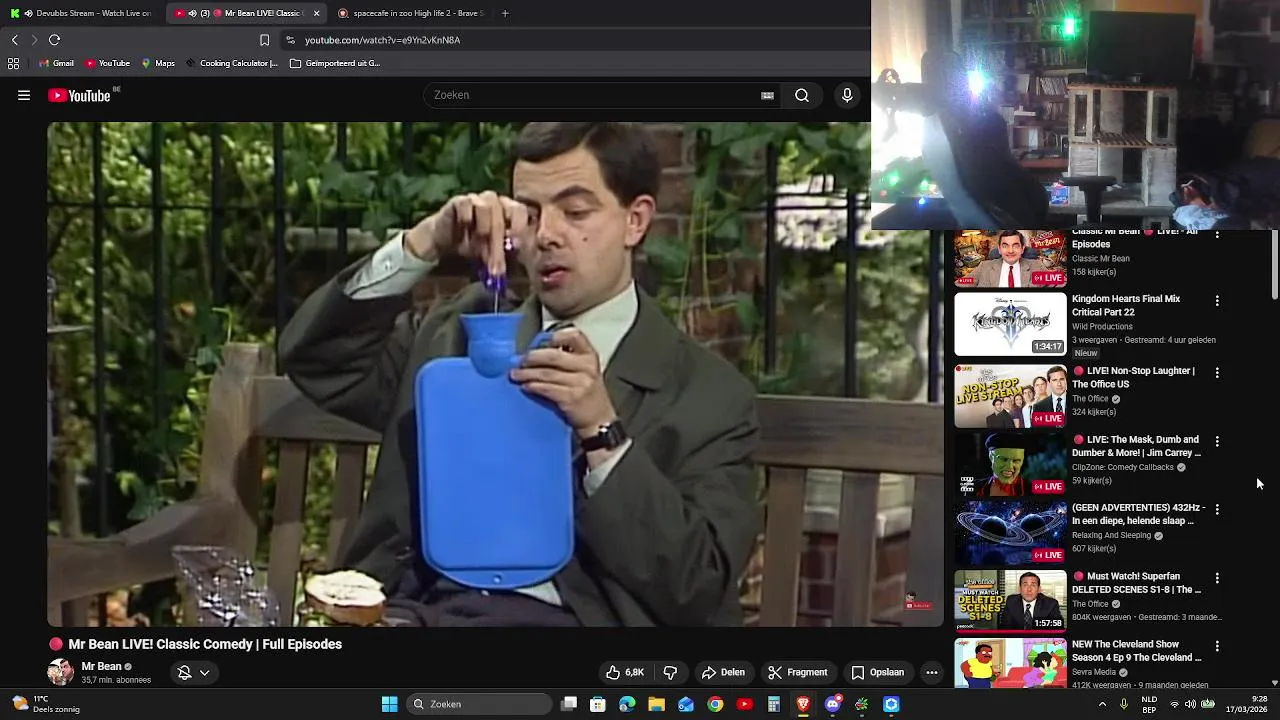Open the Mr Bean channel avatar

(x=61, y=672)
